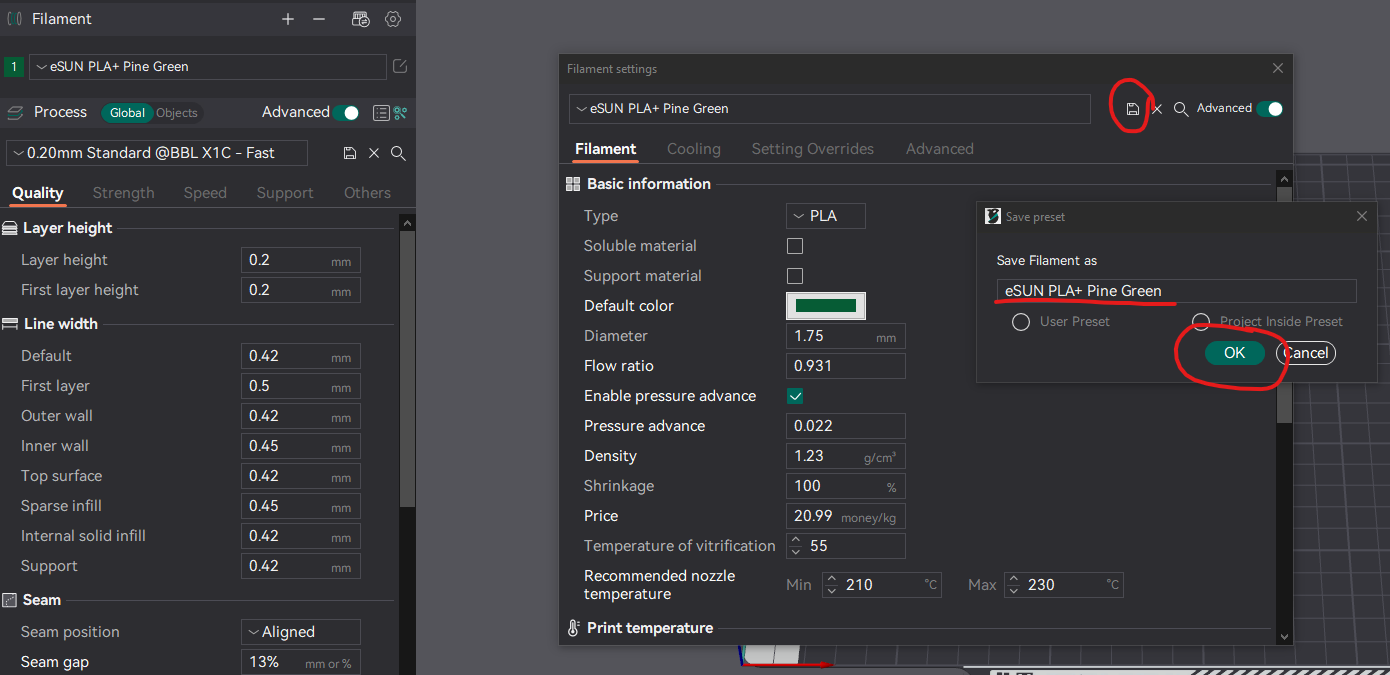Discard changes to the process preset (X icon)

pos(374,153)
